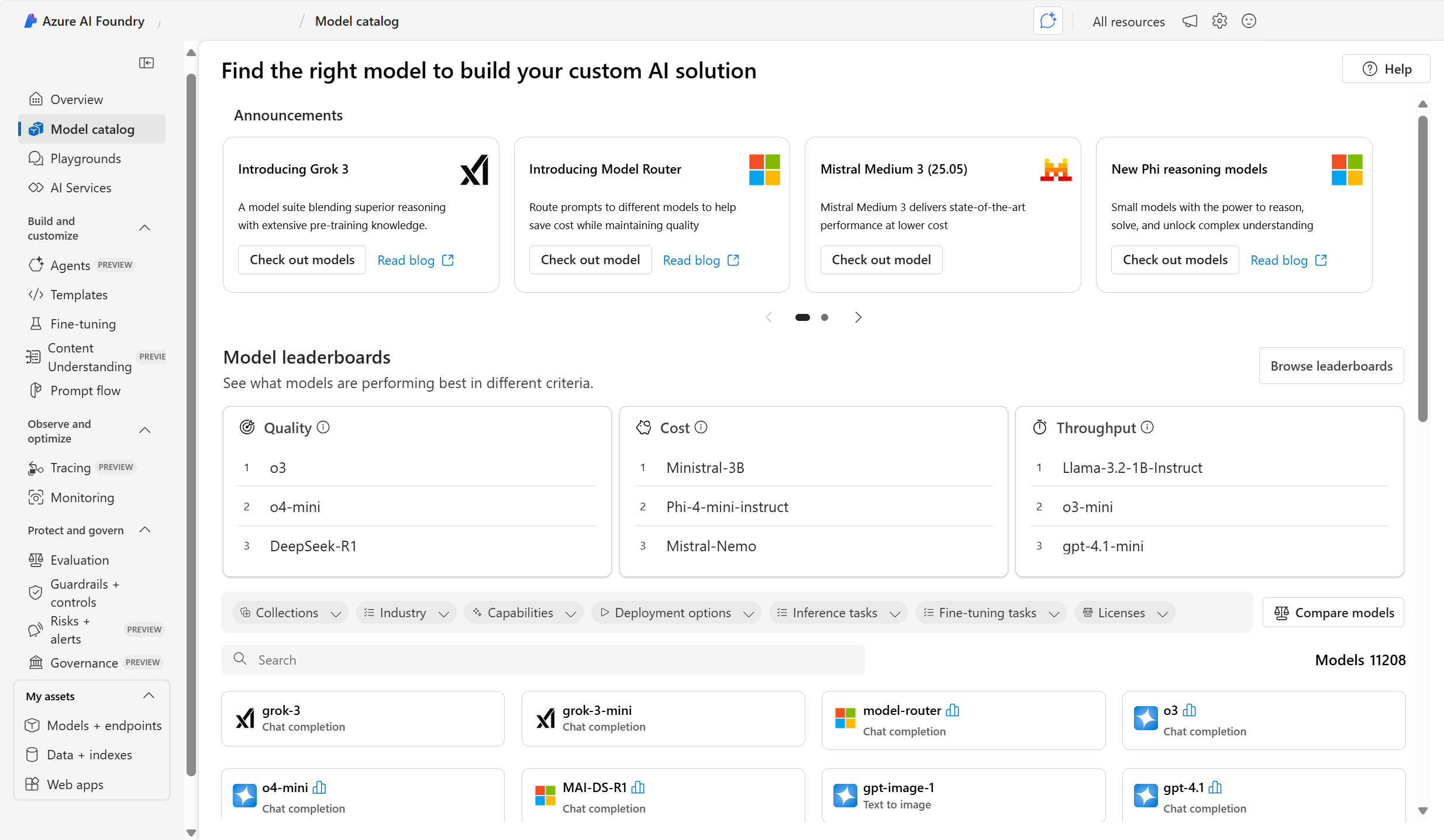The height and width of the screenshot is (840, 1444).
Task: Click DeepSeek-R1 in Quality leaderboard
Action: 313,546
